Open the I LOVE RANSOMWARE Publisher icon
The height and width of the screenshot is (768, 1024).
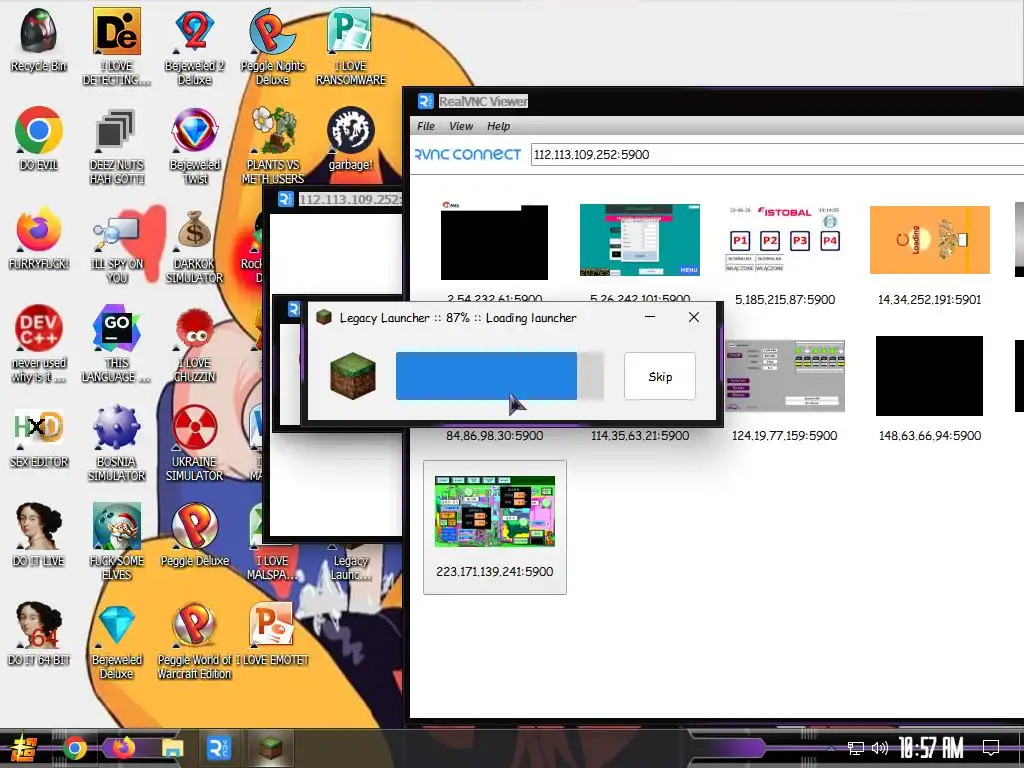click(x=351, y=46)
